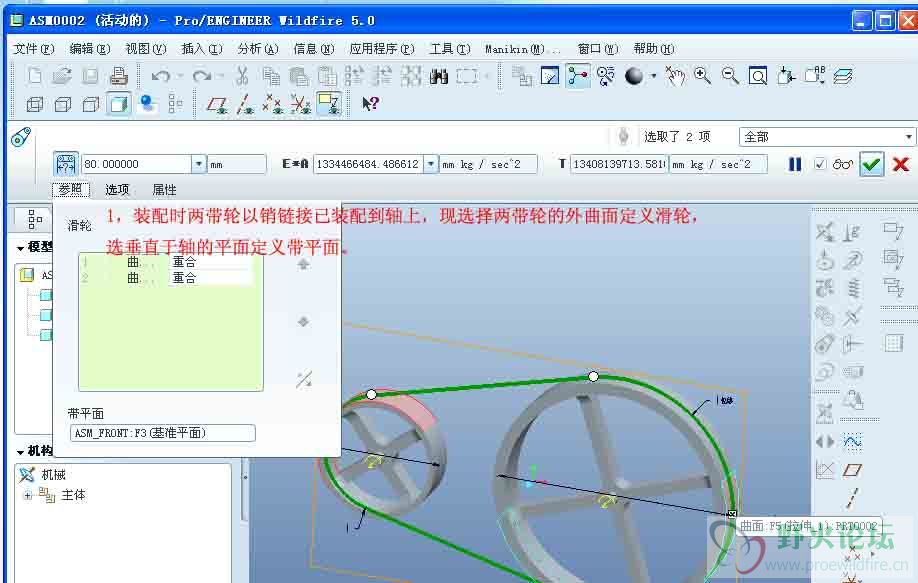The image size is (918, 583).
Task: Cancel with the red X button
Action: tap(901, 164)
